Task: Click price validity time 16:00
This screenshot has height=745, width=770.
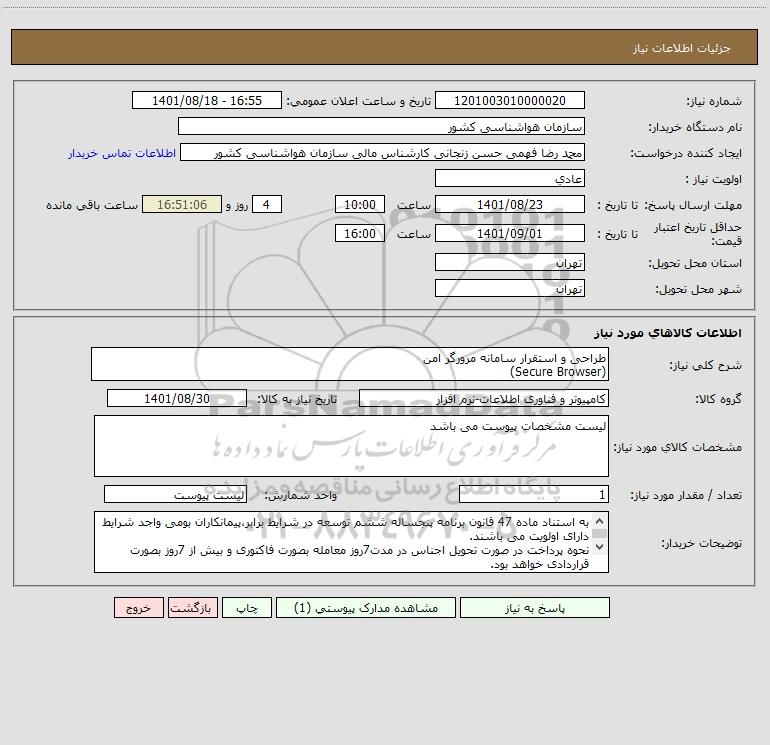Action: point(359,233)
